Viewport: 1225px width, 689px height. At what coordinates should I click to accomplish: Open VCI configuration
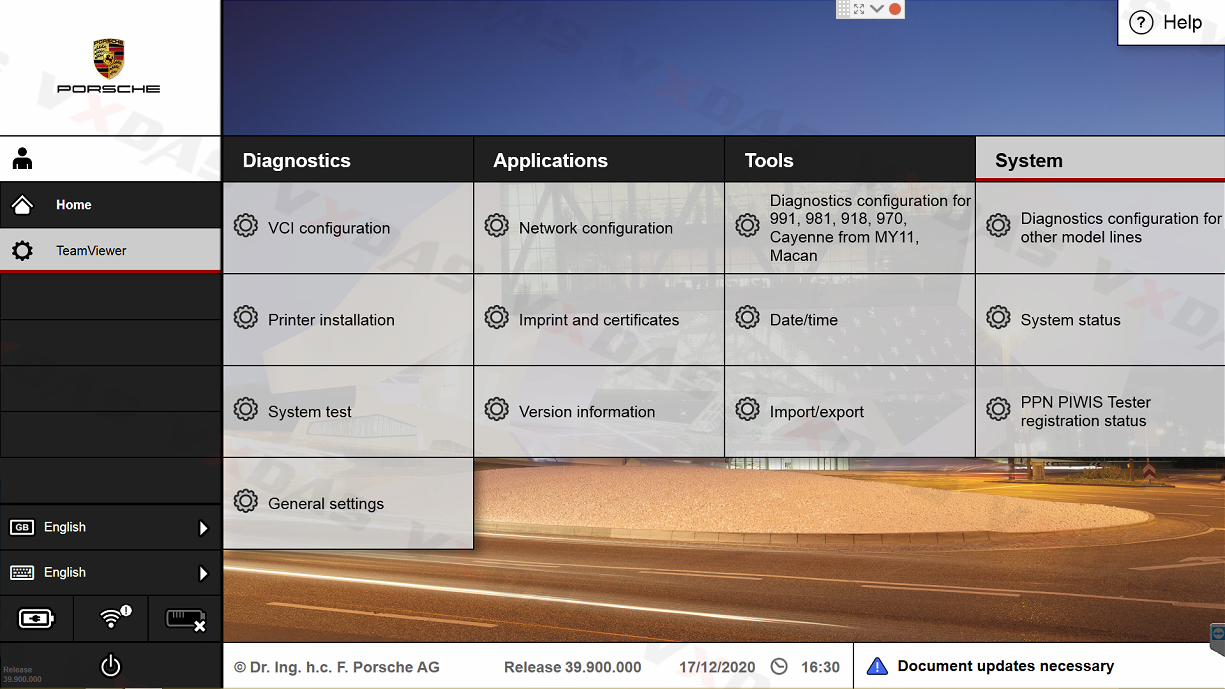(x=329, y=228)
